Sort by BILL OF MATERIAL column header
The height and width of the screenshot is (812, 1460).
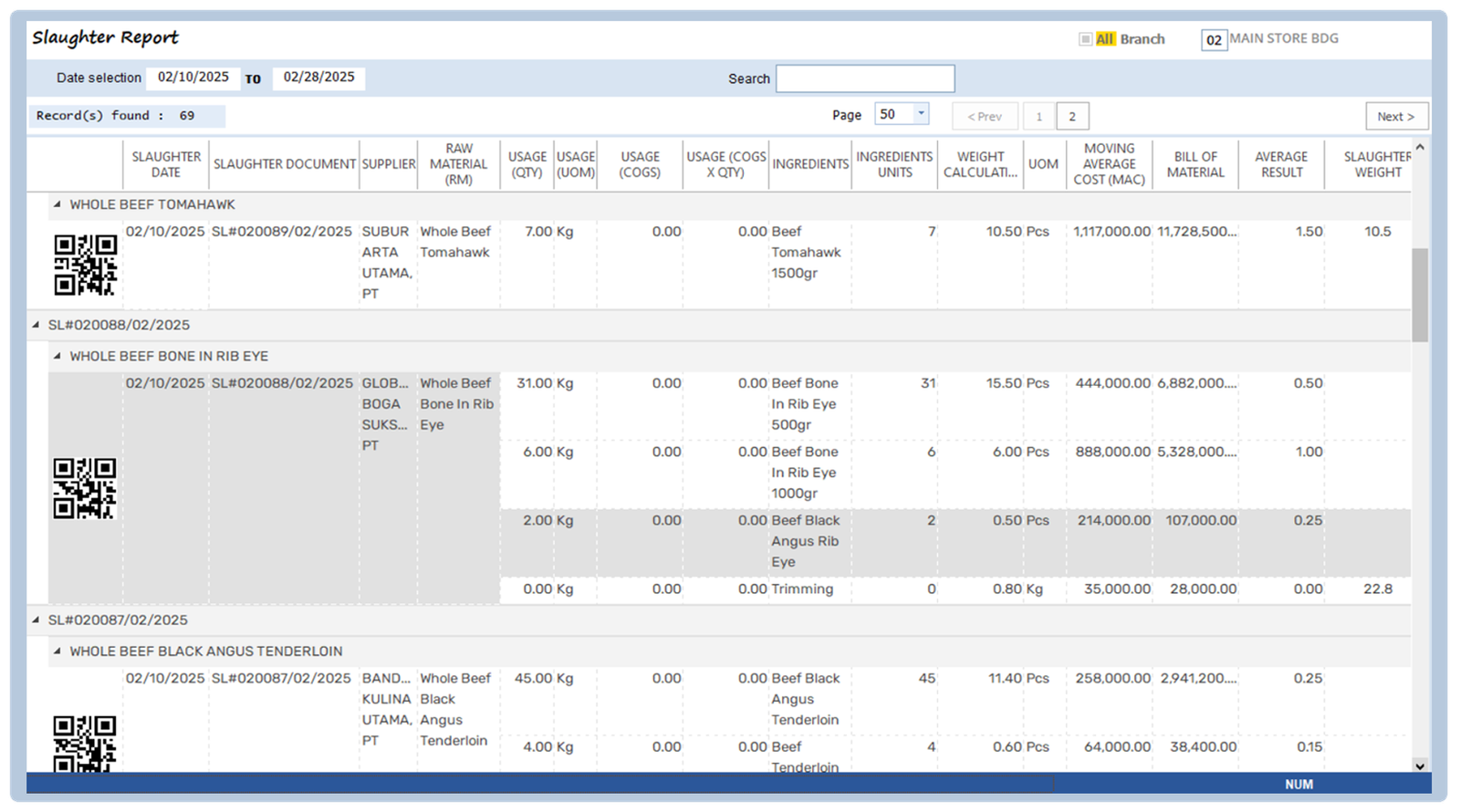[x=1195, y=164]
